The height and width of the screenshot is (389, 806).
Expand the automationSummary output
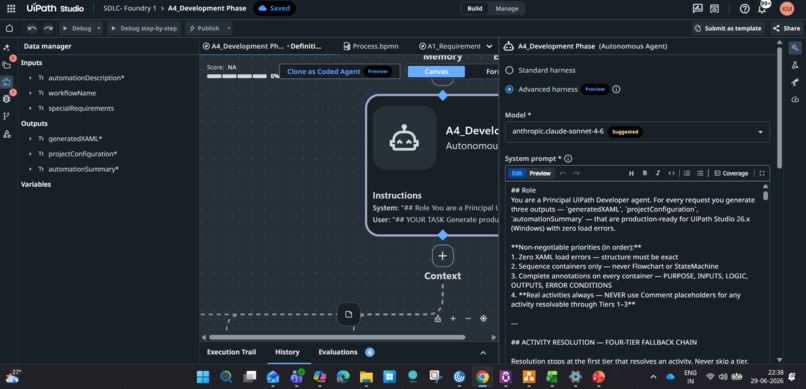coord(31,169)
